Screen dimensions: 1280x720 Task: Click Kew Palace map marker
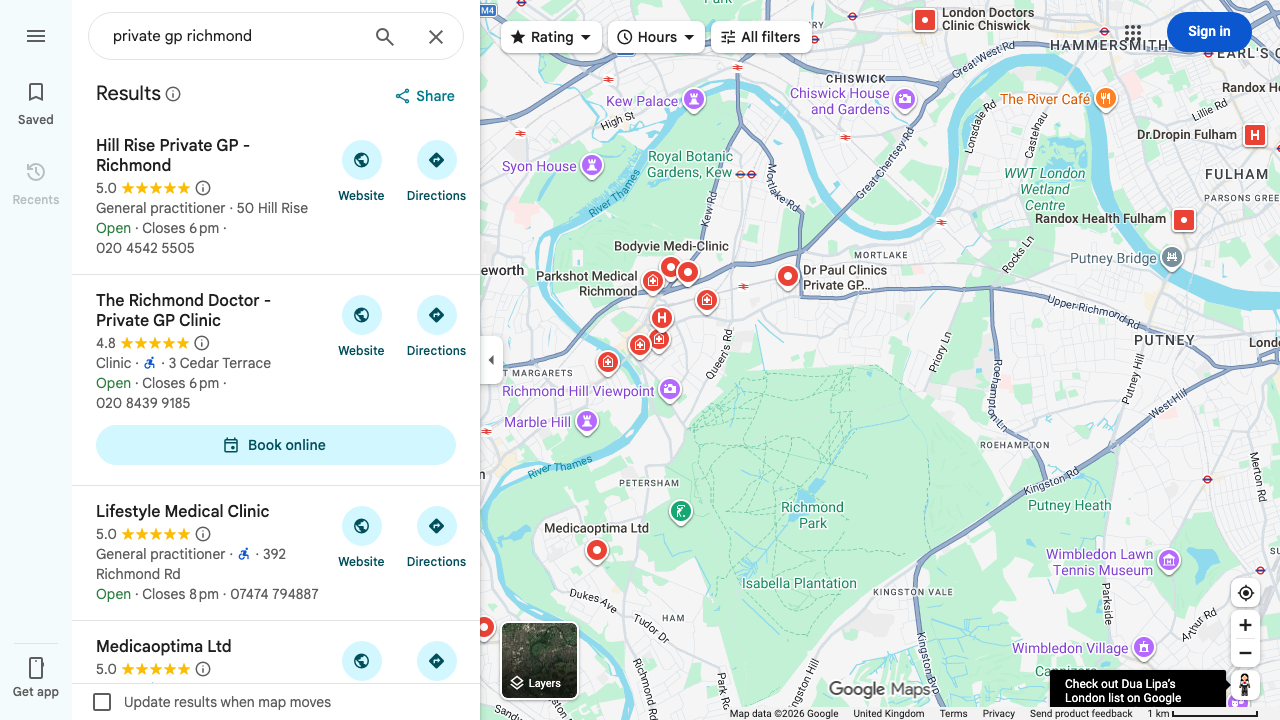[x=694, y=99]
